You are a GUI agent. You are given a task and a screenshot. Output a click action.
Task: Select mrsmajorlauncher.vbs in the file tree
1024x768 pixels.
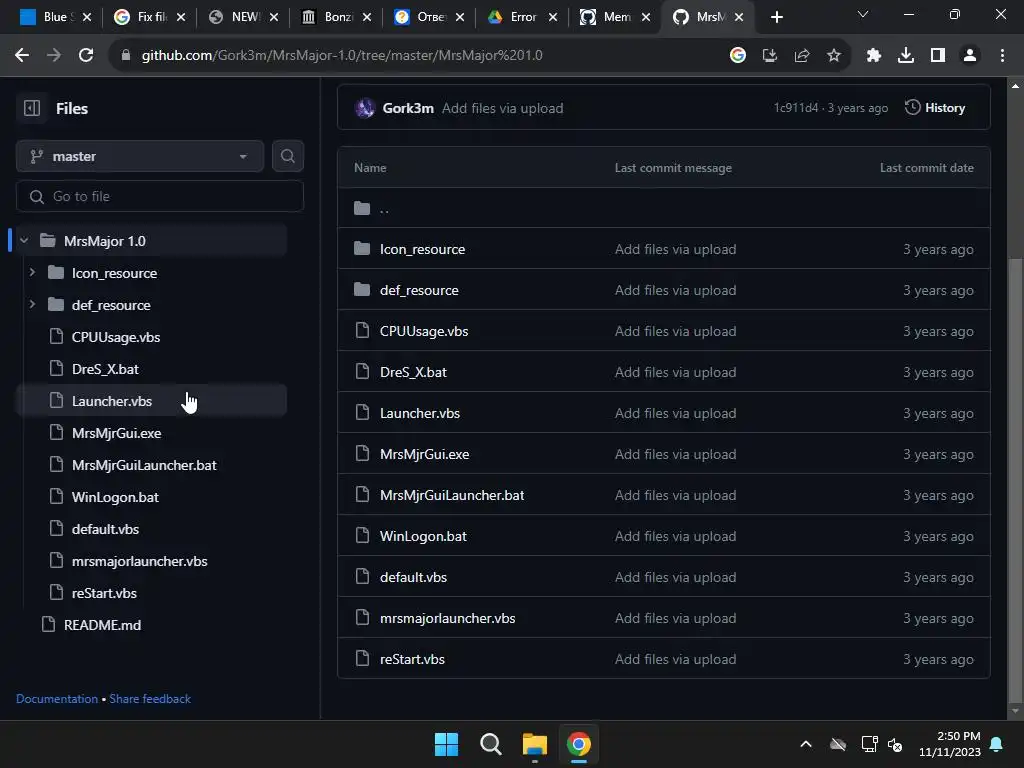(139, 561)
